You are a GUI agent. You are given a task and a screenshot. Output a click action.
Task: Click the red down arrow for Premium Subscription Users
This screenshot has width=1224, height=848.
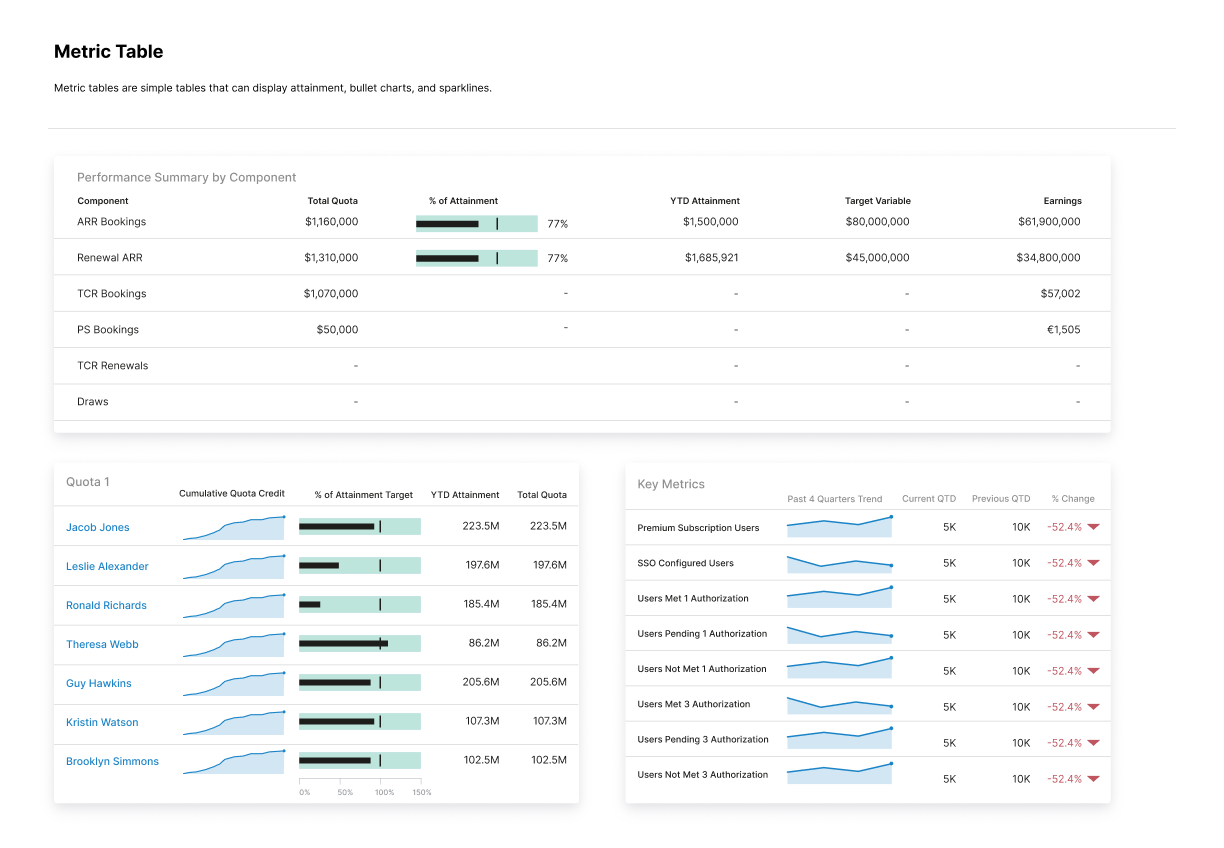pyautogui.click(x=1093, y=527)
